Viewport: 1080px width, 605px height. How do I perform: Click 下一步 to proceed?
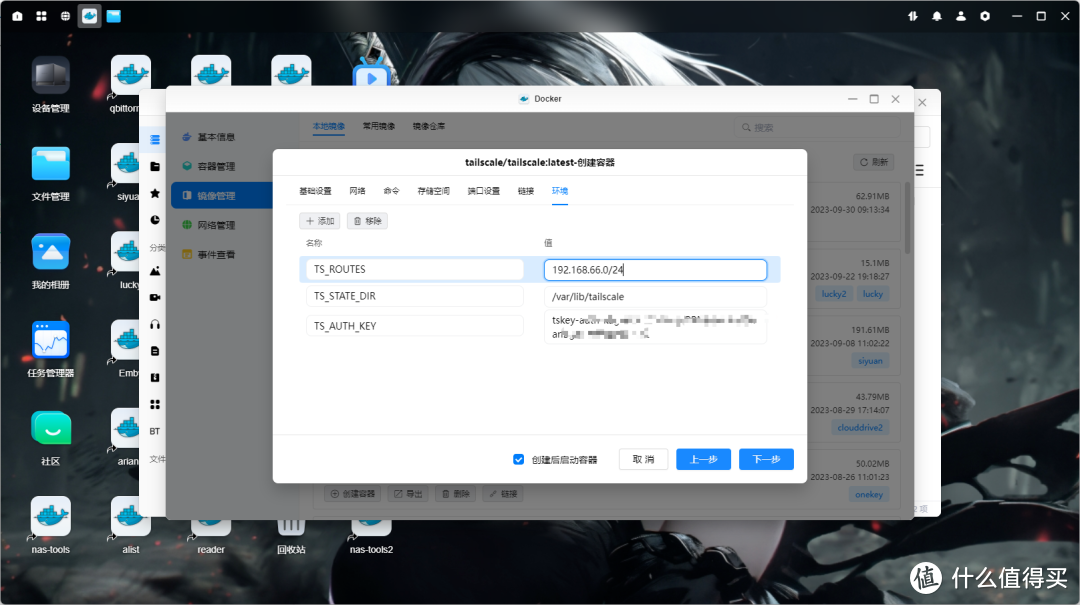tap(766, 459)
